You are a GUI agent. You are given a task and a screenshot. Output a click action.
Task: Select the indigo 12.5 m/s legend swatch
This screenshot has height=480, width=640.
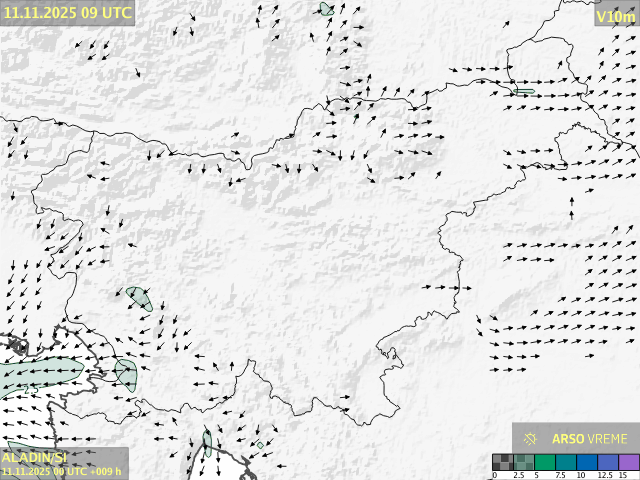pos(607,462)
